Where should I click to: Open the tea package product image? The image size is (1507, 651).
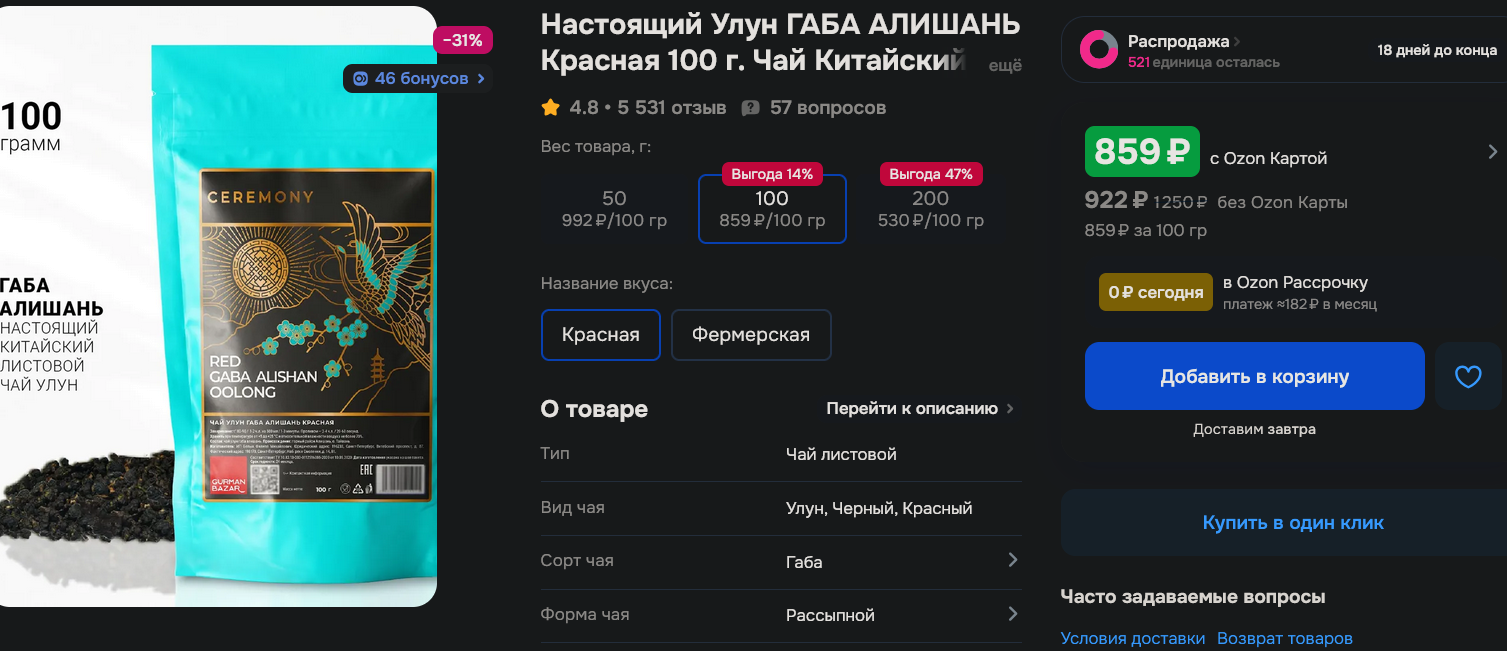pos(218,306)
